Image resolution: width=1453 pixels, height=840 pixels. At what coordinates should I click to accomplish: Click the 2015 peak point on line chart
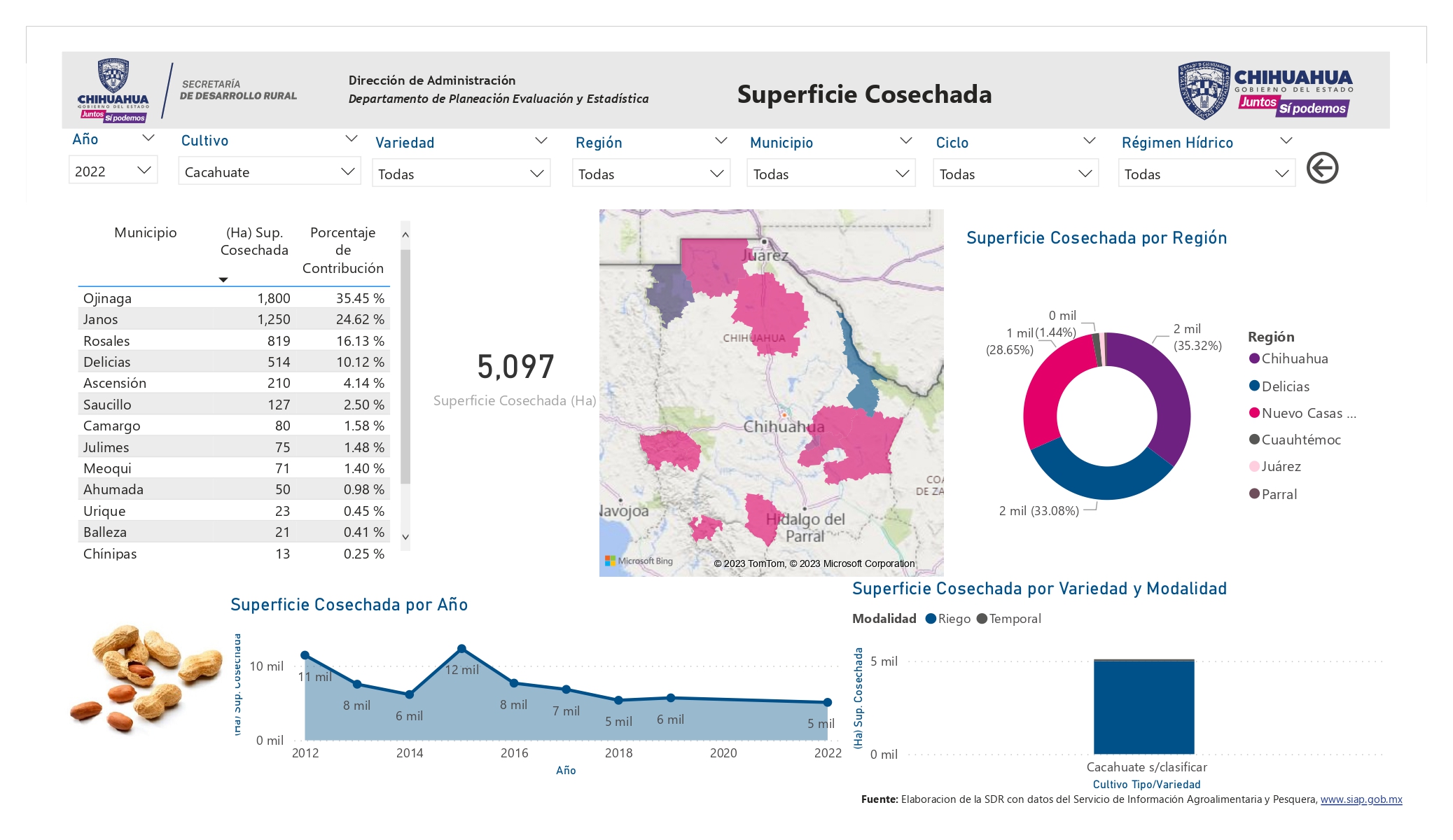[461, 649]
